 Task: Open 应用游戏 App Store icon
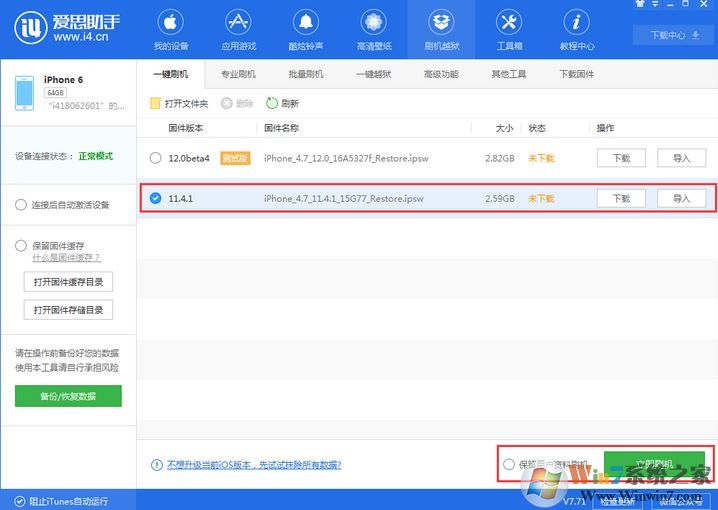[x=238, y=22]
